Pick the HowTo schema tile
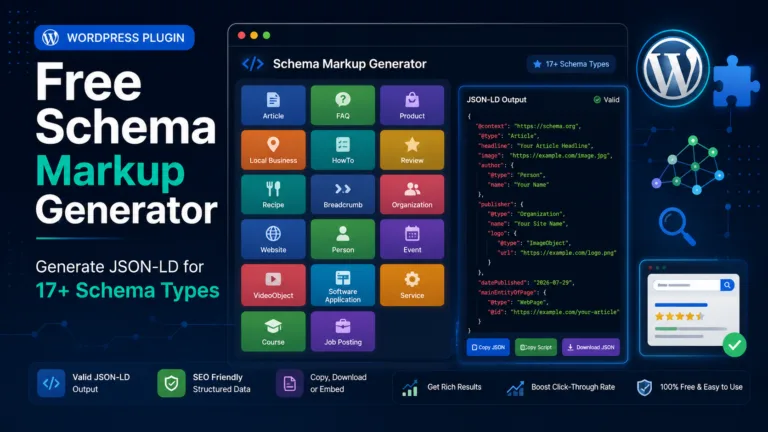The height and width of the screenshot is (432, 768). pos(343,150)
